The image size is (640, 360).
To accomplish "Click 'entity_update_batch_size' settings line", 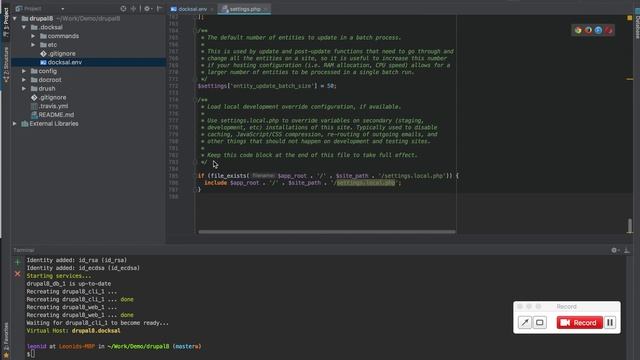I will click(x=267, y=86).
